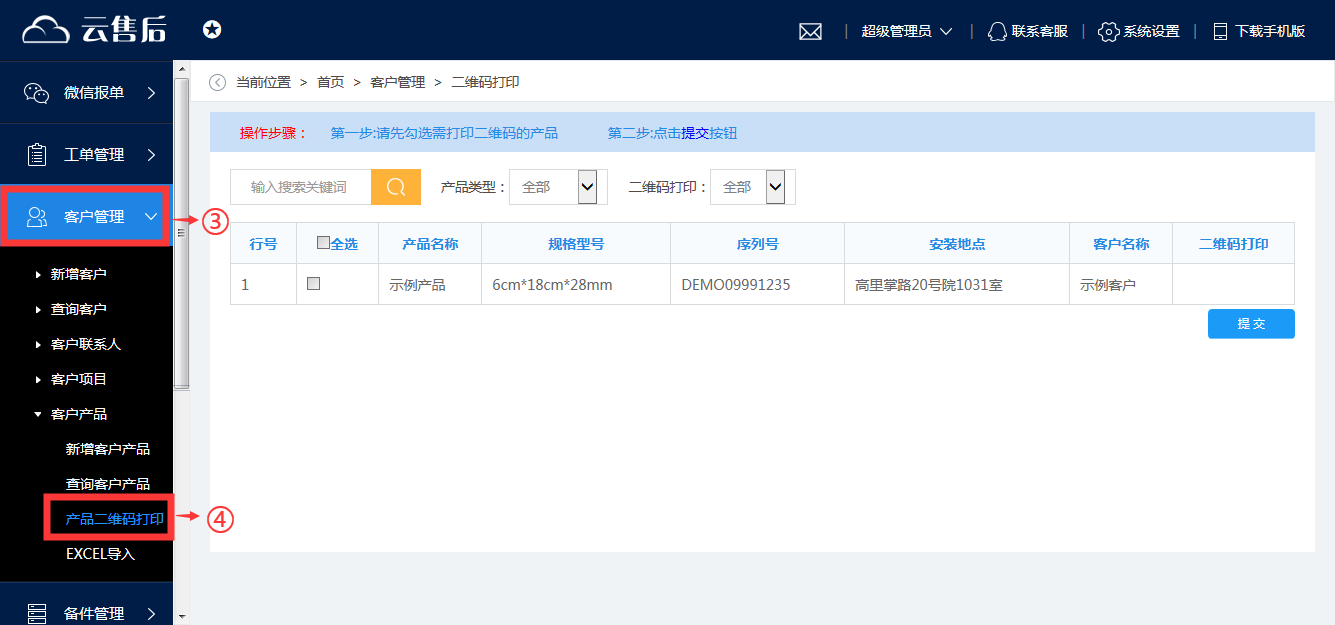Click the star favorite icon in header
This screenshot has height=625, width=1335.
tap(212, 30)
